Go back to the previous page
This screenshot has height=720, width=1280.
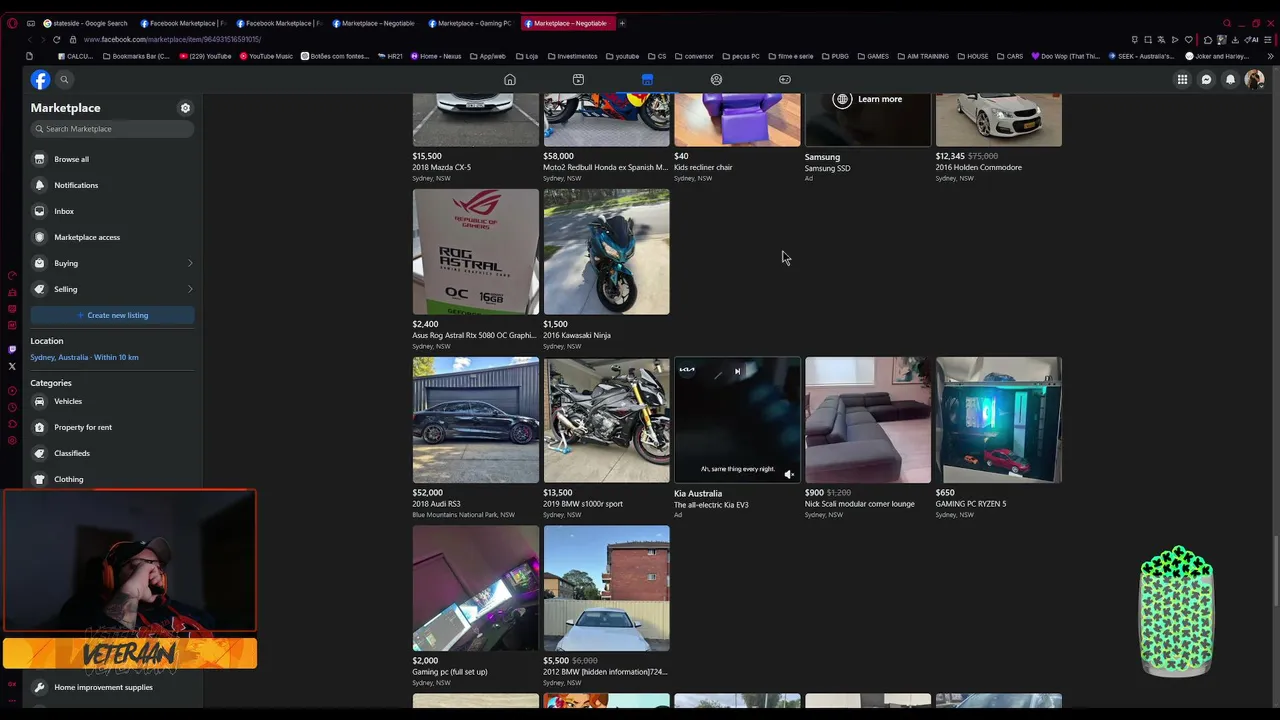coord(29,39)
